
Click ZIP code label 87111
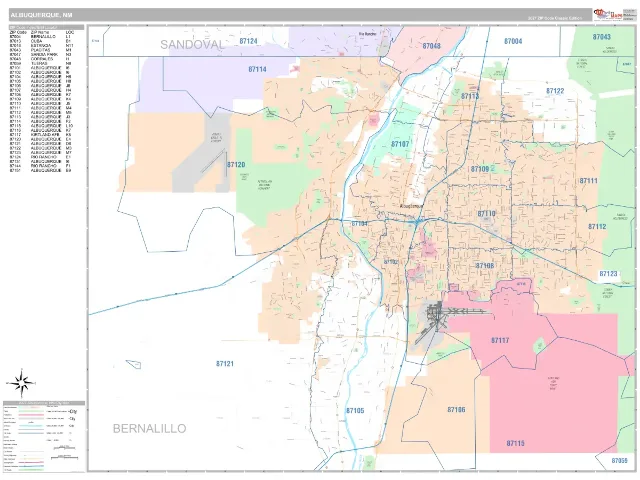pos(589,181)
